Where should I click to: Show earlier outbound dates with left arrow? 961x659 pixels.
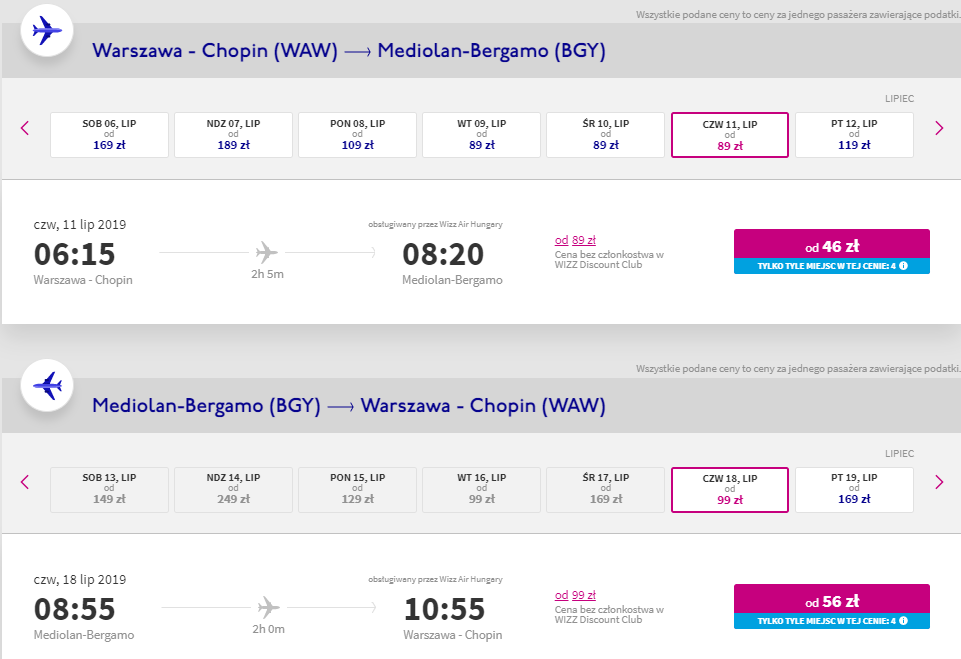[x=25, y=128]
